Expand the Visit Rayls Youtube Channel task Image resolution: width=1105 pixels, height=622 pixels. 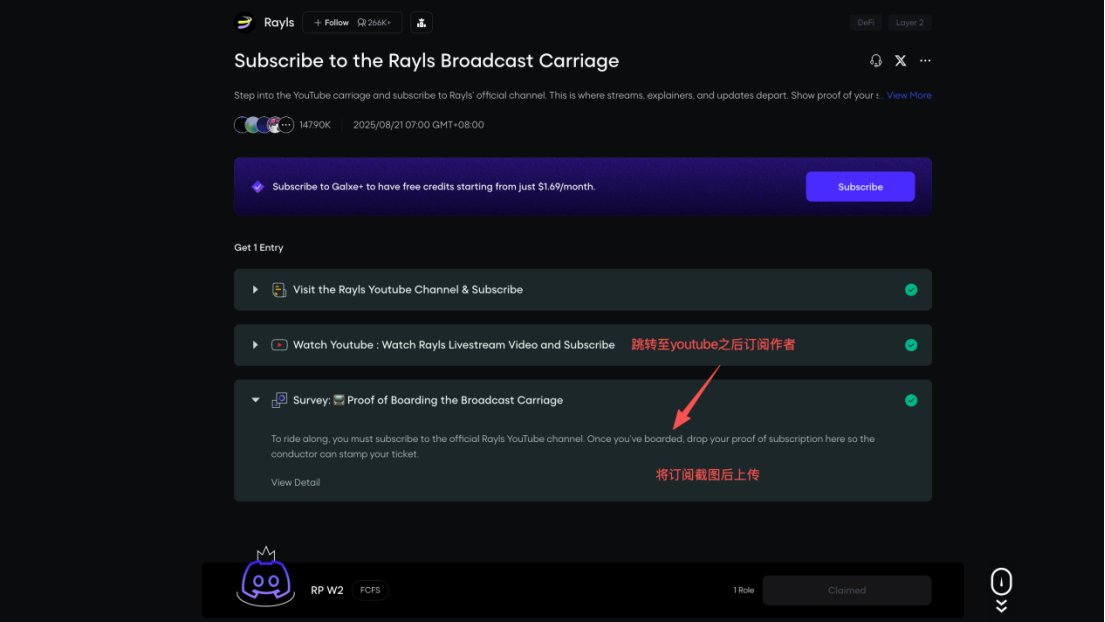(255, 290)
